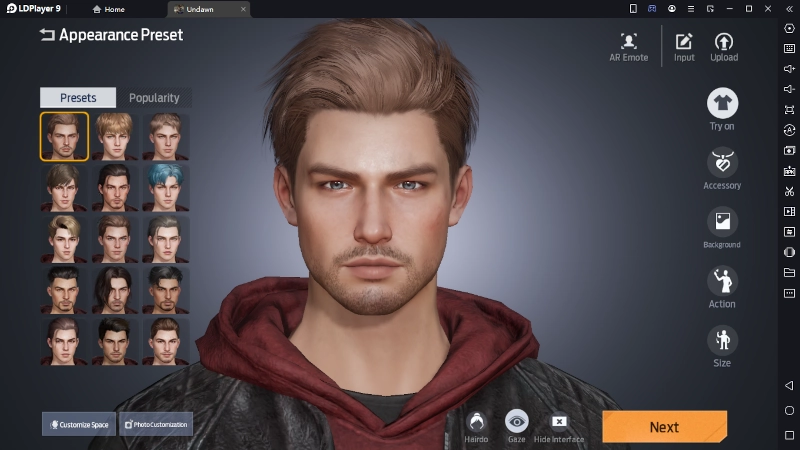Select the gray-haired preset in third row
This screenshot has height=450, width=800.
[166, 238]
